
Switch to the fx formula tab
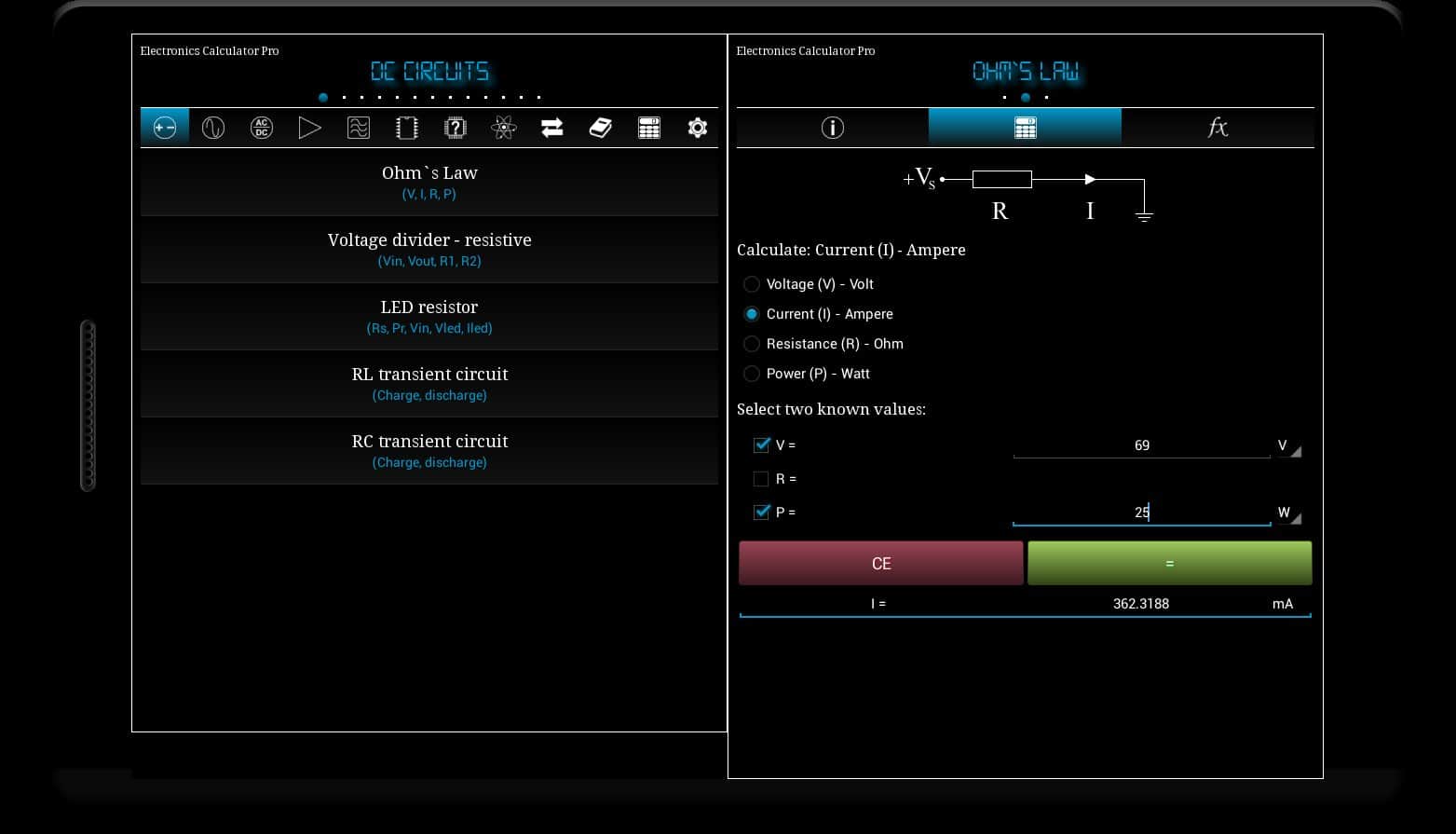click(x=1218, y=128)
